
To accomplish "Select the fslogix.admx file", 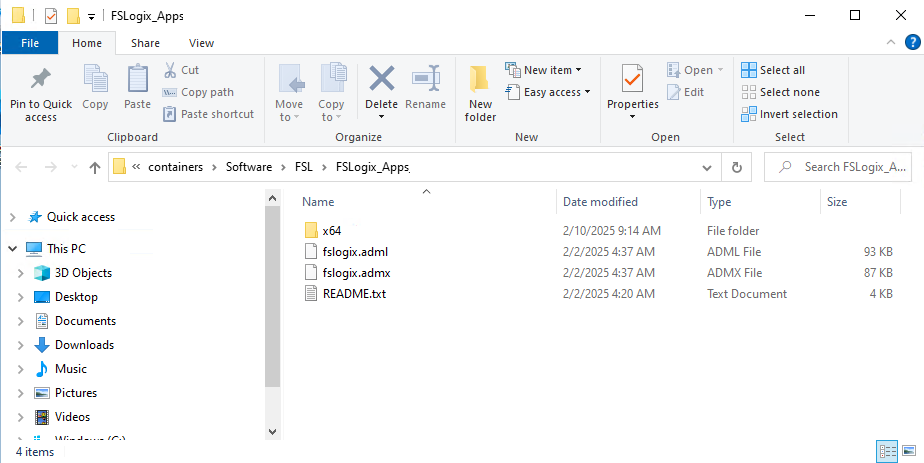I will pyautogui.click(x=357, y=273).
